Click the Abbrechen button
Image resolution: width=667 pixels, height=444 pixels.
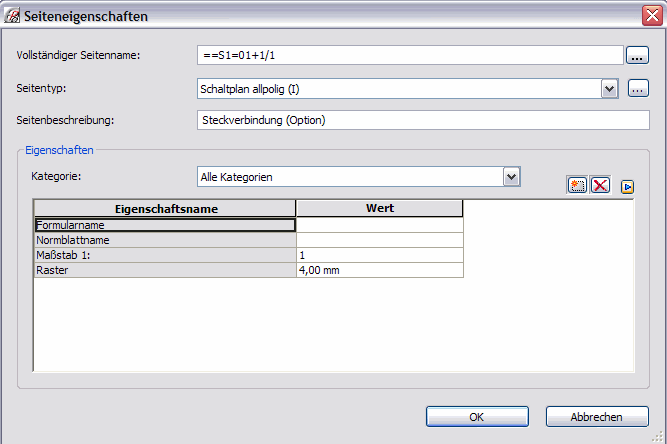tap(597, 417)
